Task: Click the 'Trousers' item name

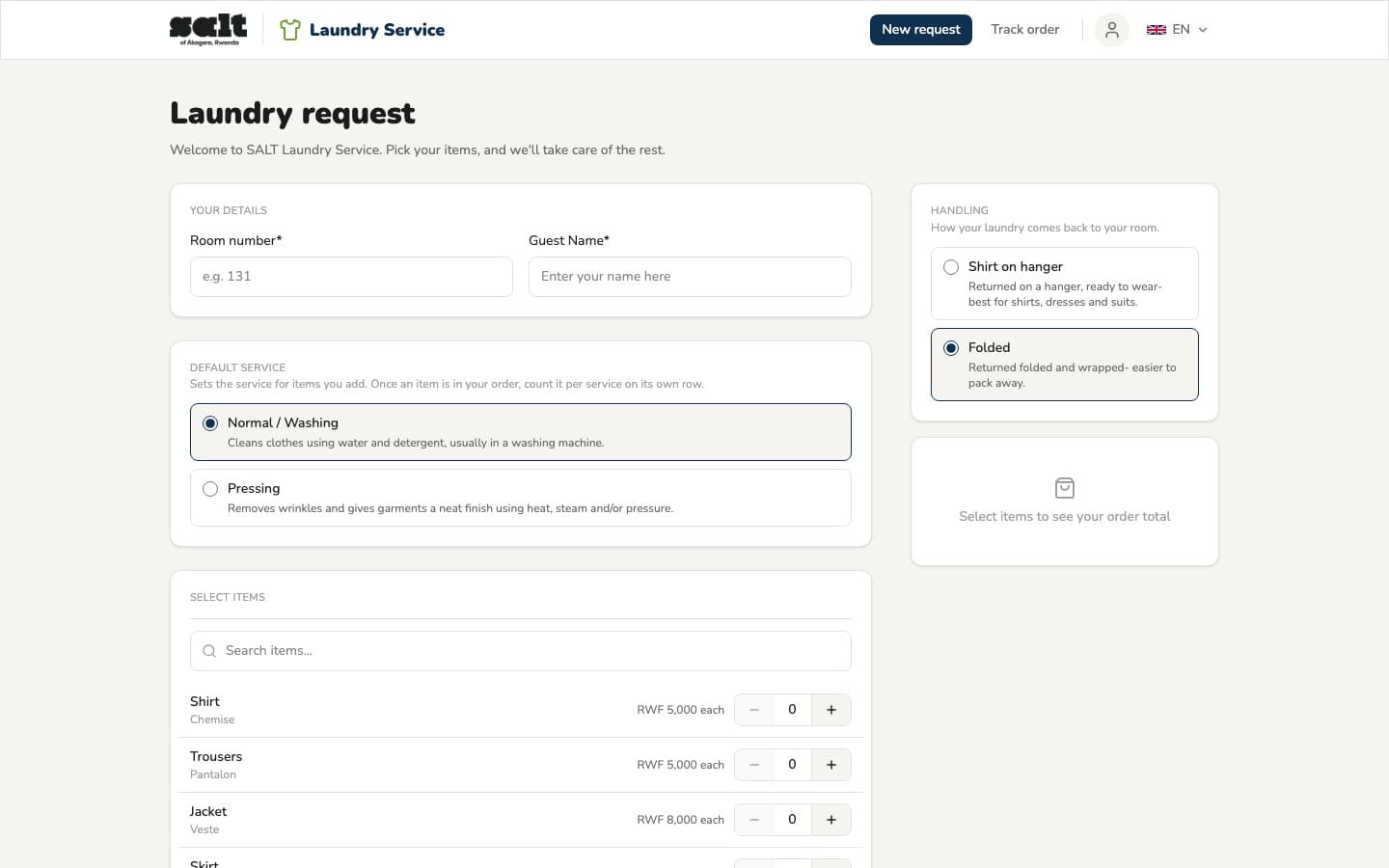Action: click(216, 756)
